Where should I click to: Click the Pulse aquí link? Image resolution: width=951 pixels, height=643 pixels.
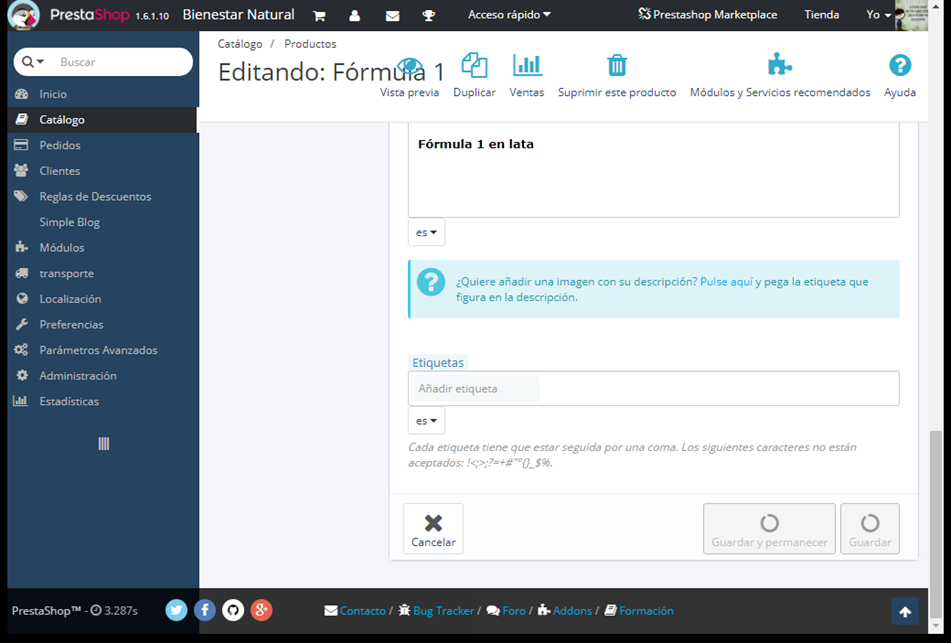(x=726, y=281)
